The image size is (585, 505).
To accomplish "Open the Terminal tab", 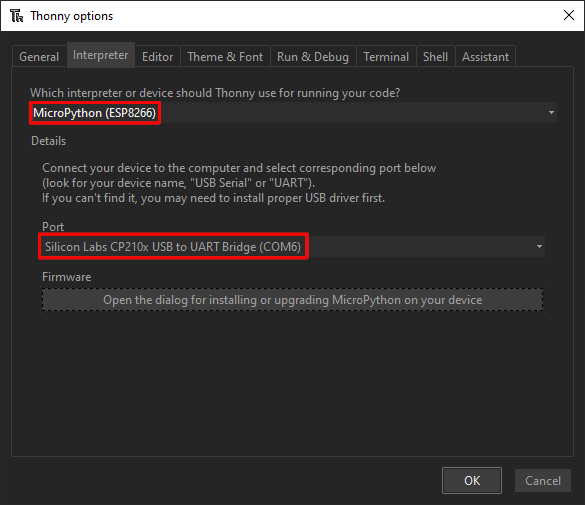I will click(x=386, y=57).
